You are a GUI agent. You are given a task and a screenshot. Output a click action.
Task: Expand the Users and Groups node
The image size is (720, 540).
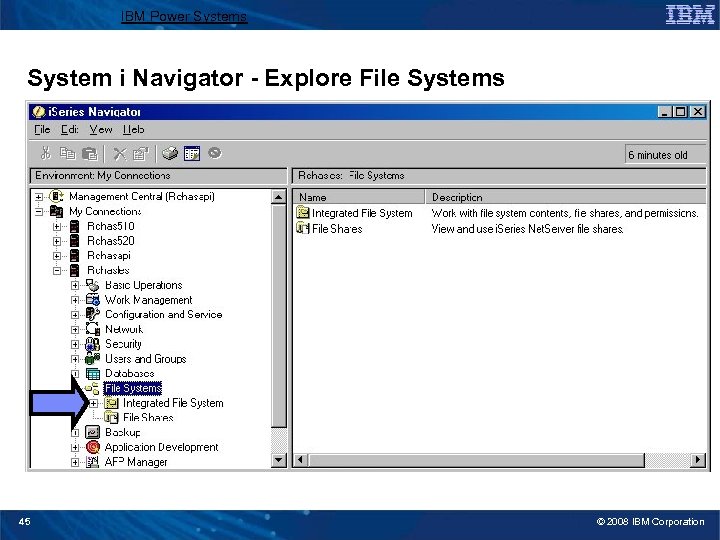tap(75, 359)
